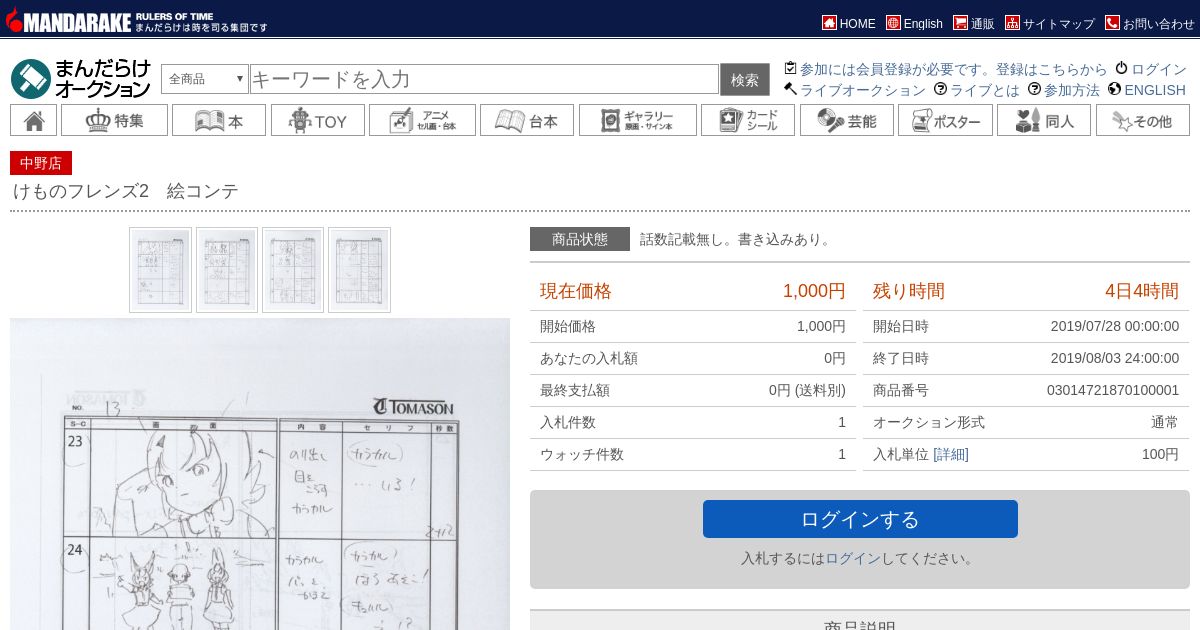
Task: Open the 同人 category tab
Action: [1044, 120]
